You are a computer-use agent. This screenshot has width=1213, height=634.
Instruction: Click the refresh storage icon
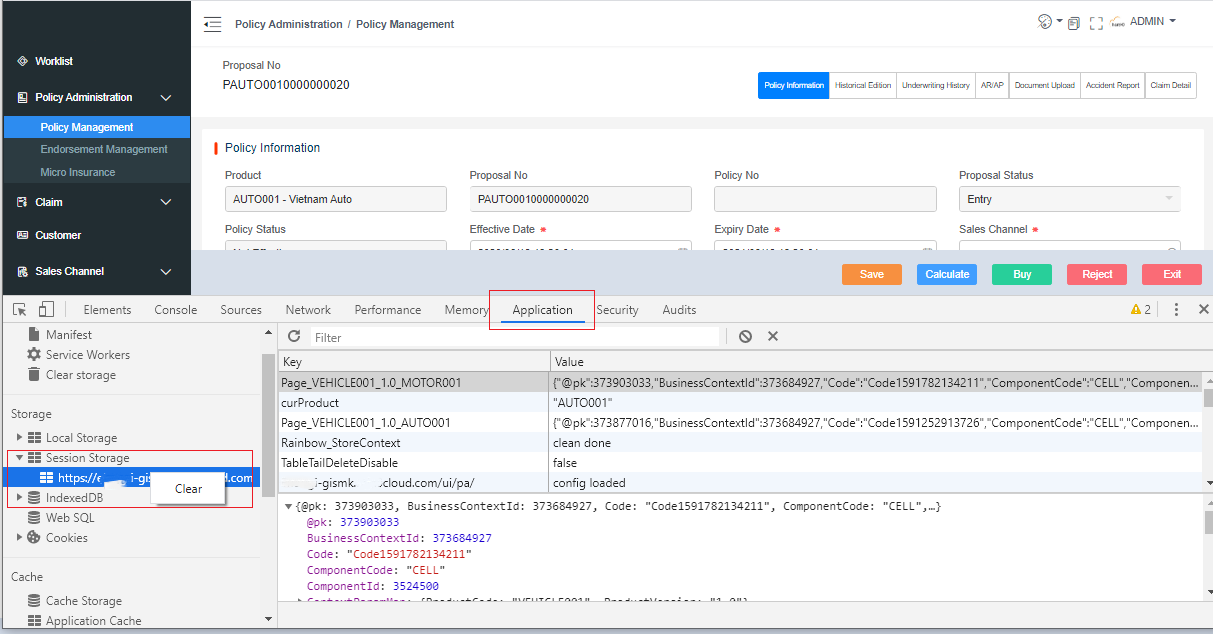(x=294, y=337)
